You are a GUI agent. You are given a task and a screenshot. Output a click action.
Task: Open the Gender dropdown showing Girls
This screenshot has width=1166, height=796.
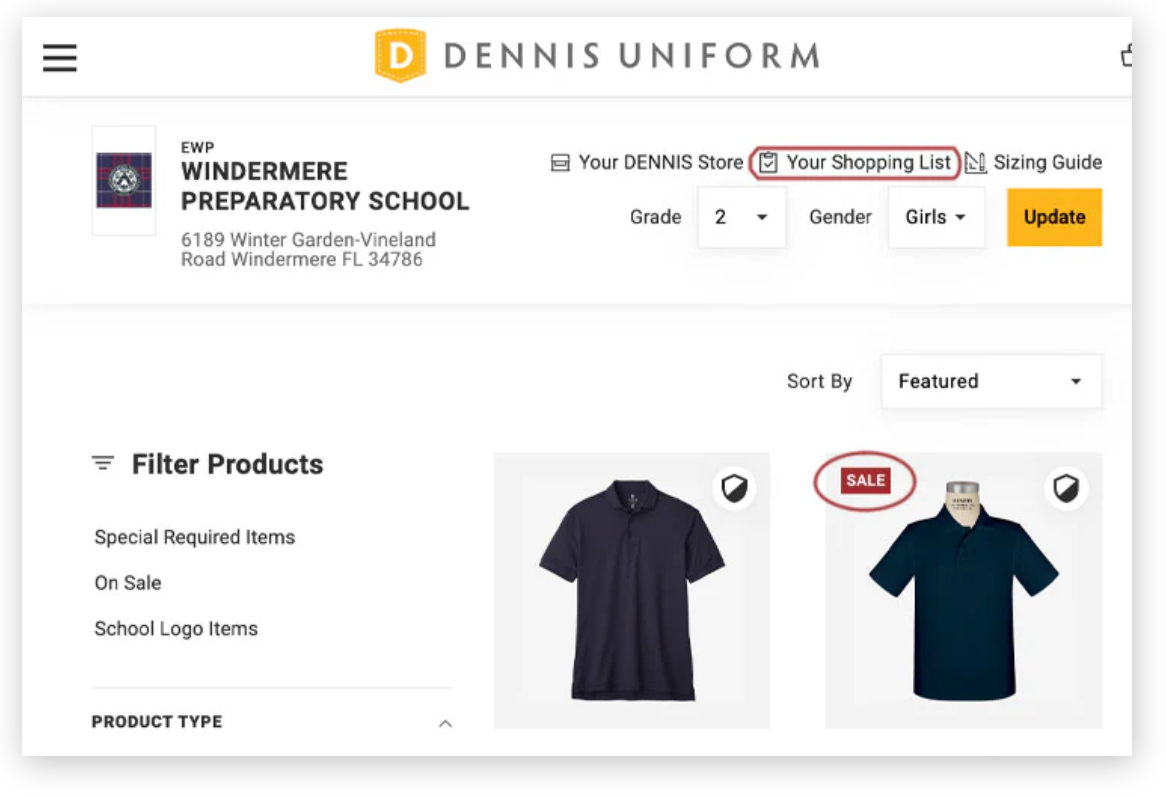click(x=935, y=218)
